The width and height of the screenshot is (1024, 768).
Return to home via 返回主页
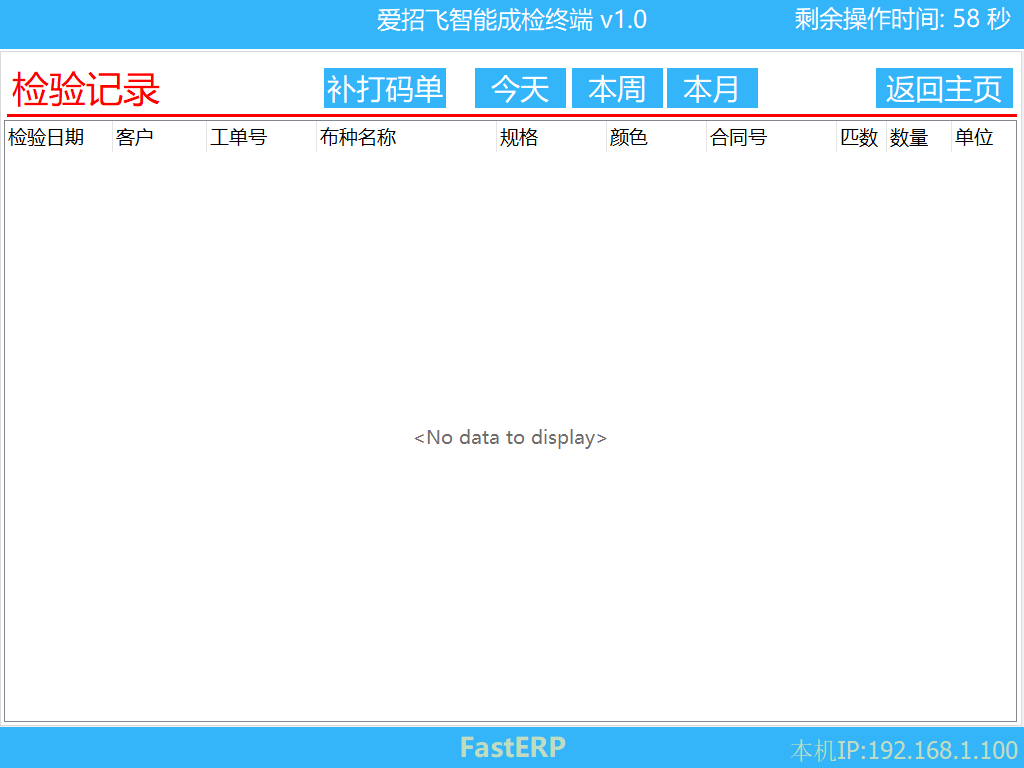[944, 88]
